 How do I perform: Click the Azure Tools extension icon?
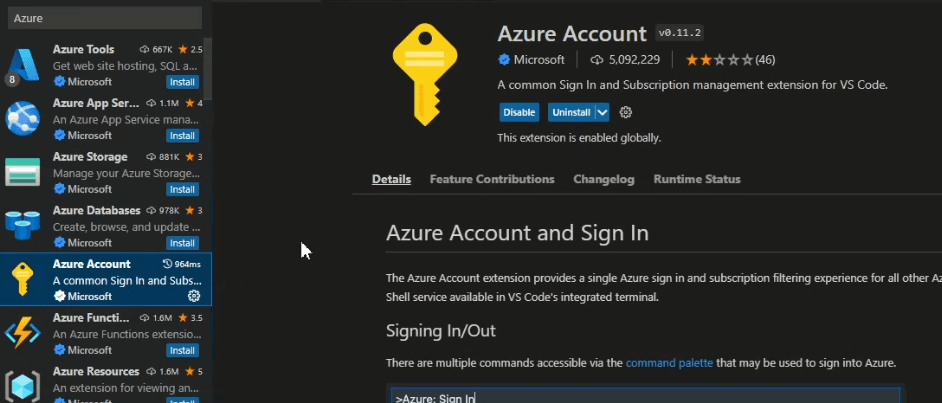[23, 64]
